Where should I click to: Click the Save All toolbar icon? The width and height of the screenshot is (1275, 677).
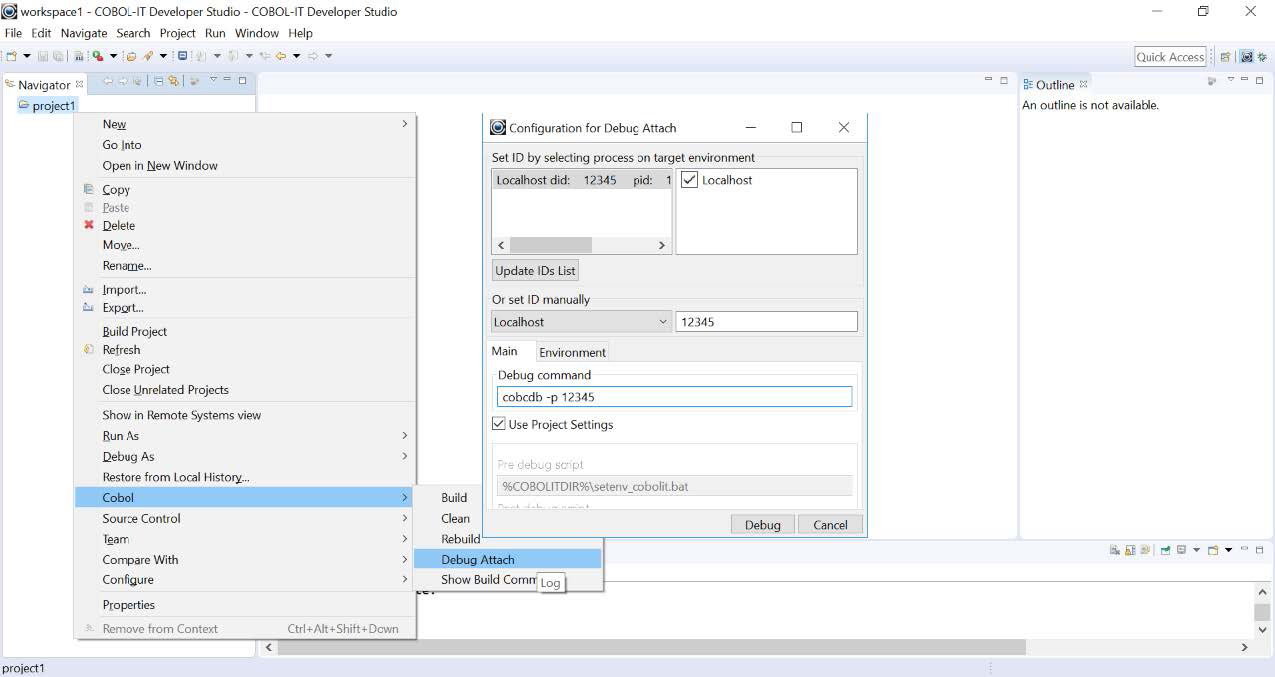tap(58, 56)
